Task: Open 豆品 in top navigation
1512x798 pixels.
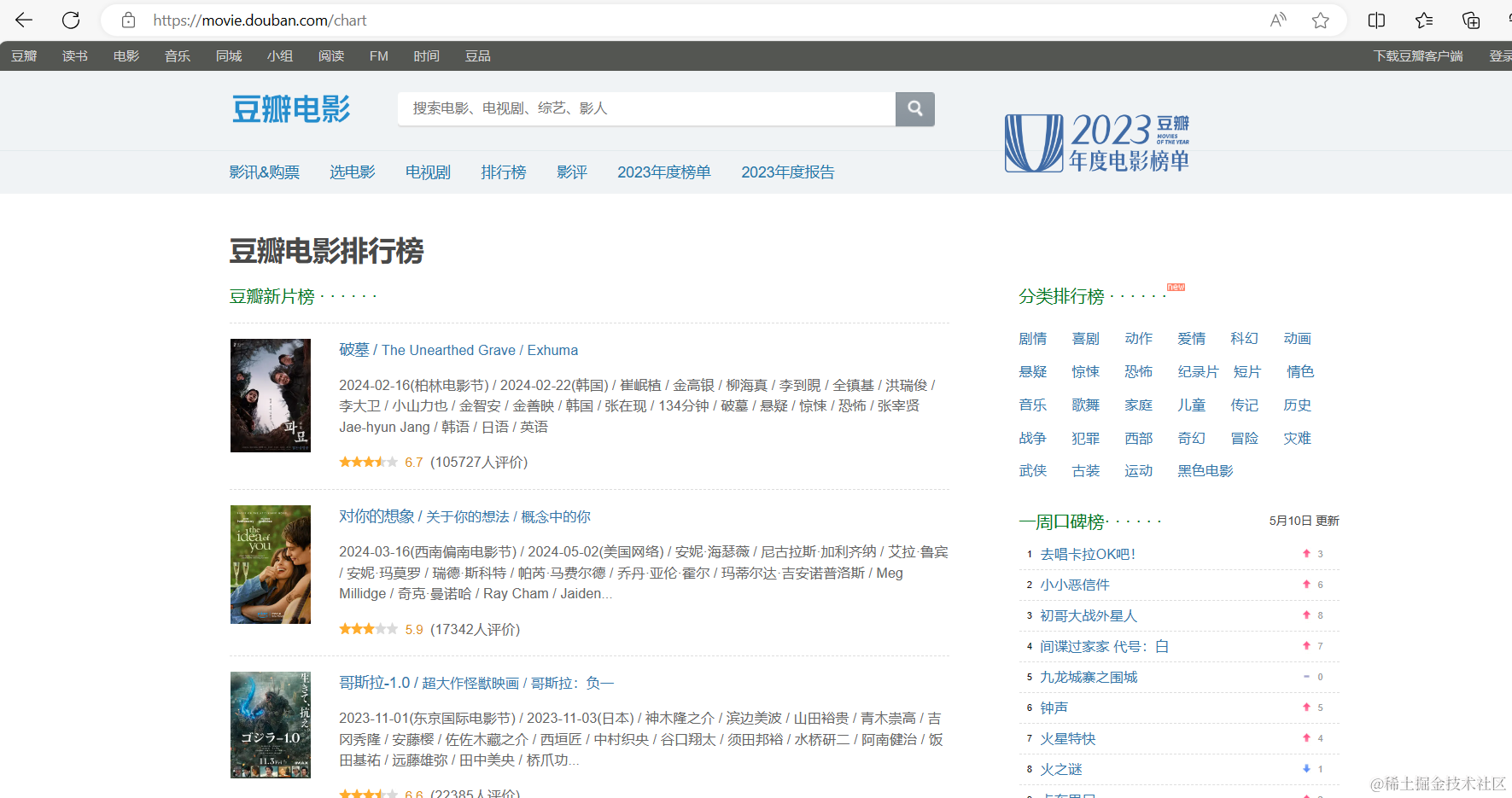Action: [478, 56]
